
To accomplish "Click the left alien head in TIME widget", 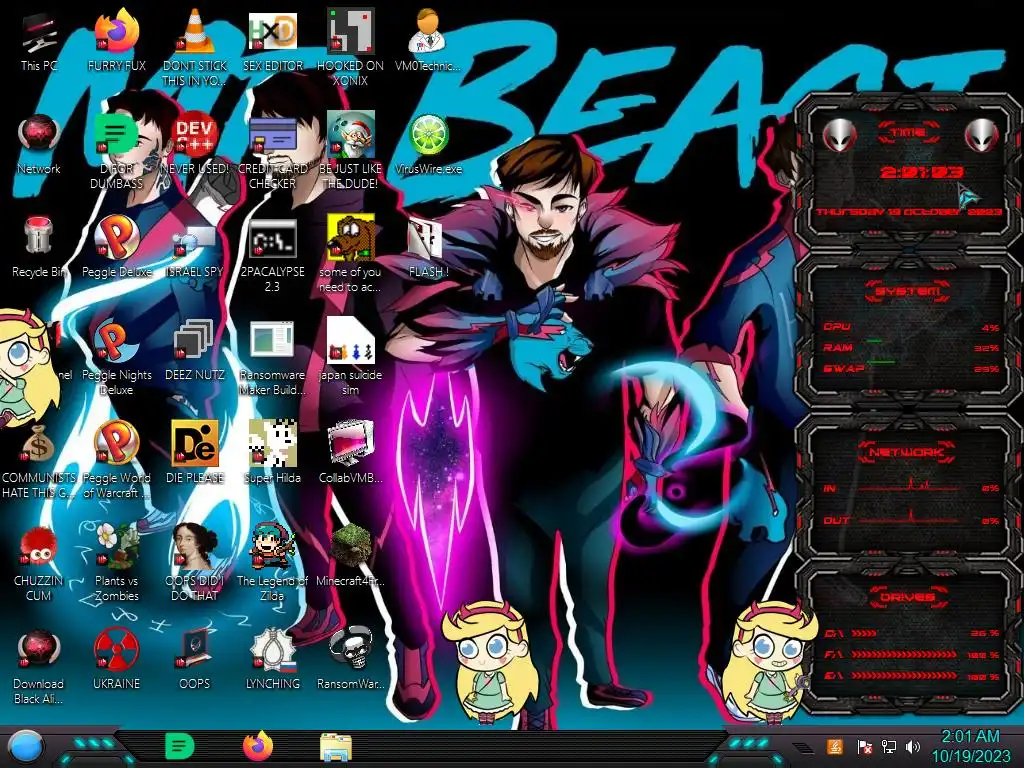I will click(x=839, y=136).
